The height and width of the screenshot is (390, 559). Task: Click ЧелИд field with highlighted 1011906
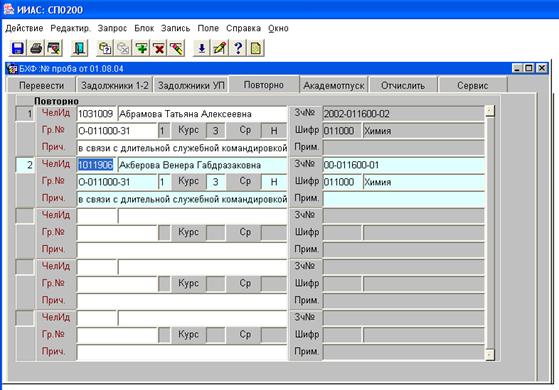click(96, 165)
